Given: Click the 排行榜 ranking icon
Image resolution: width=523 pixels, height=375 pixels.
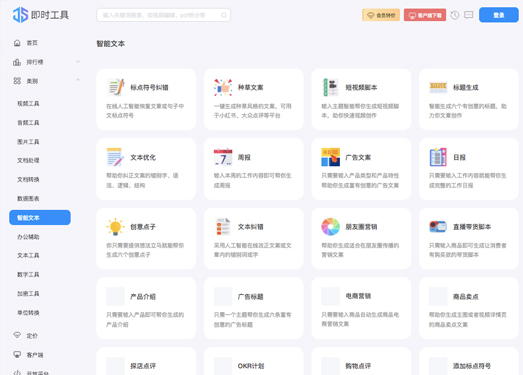Looking at the screenshot, I should [17, 62].
